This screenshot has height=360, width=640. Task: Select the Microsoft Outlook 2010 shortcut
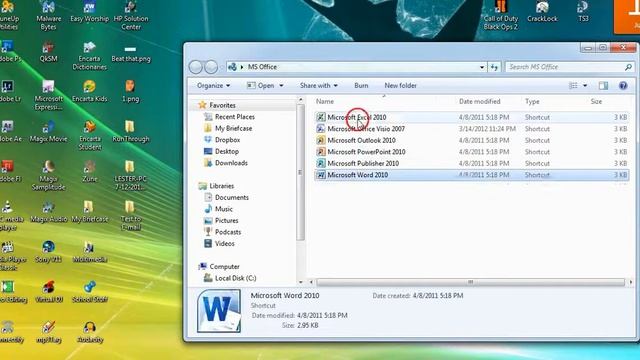click(471, 140)
